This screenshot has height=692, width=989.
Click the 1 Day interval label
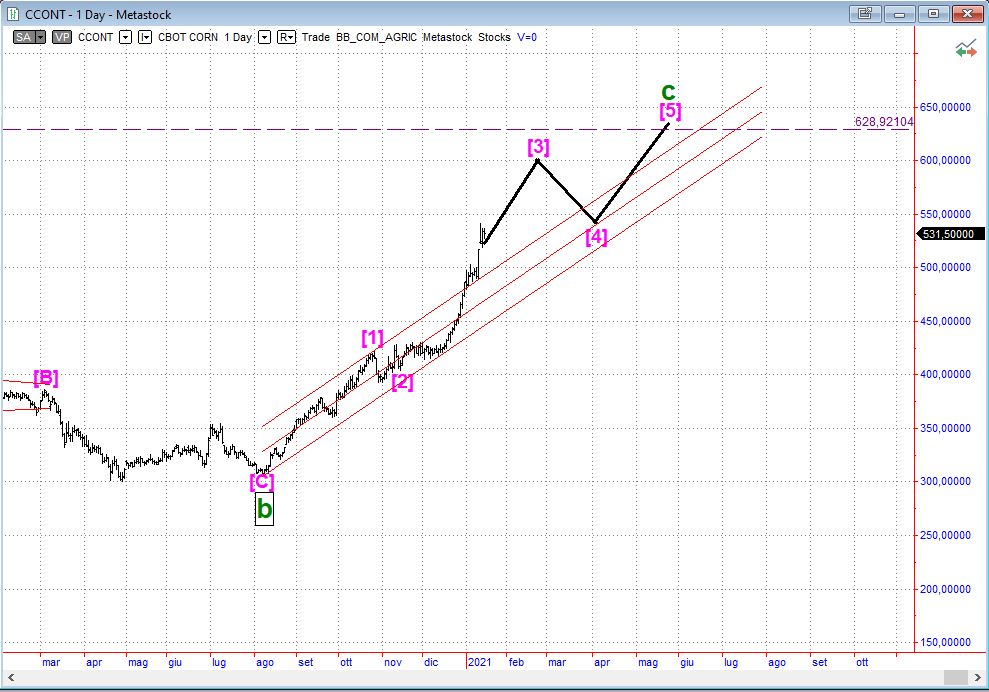238,37
